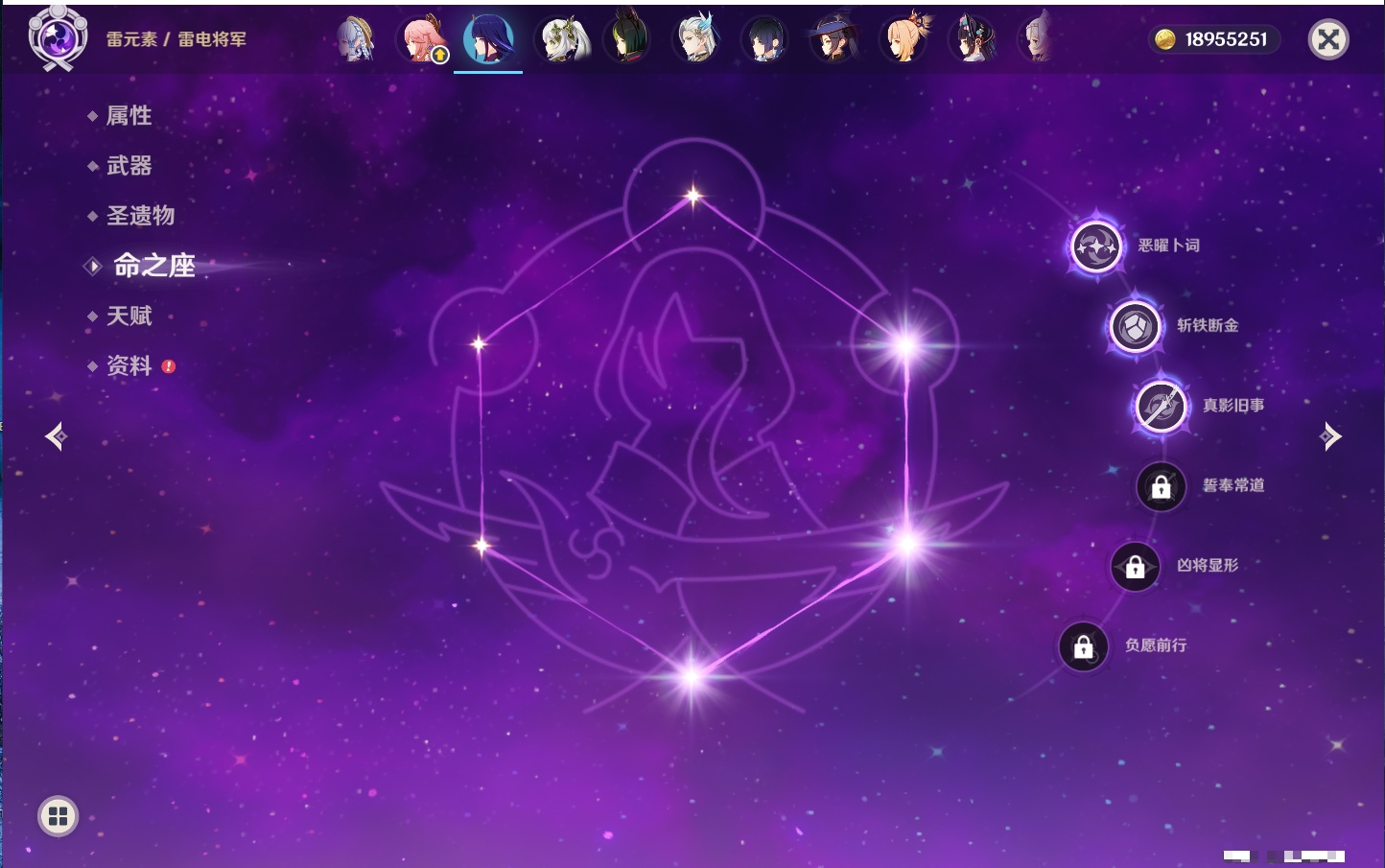Click the topmost star of the constellation
Image resolution: width=1385 pixels, height=868 pixels.
click(x=693, y=197)
